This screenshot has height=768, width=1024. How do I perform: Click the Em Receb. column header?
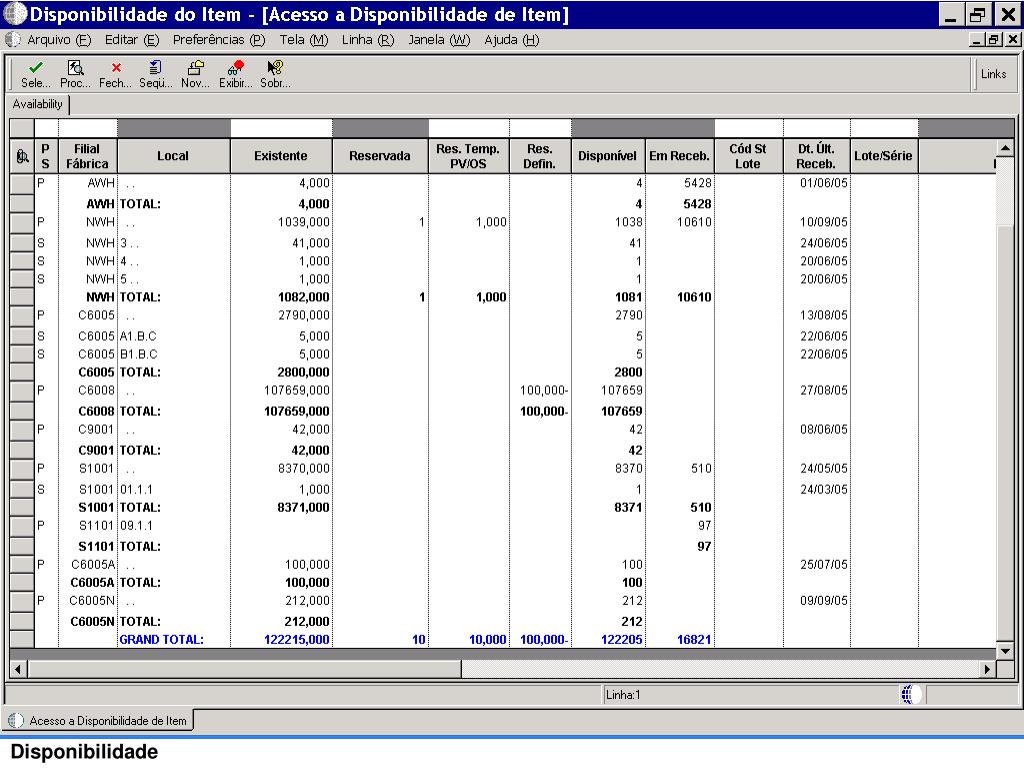pos(679,156)
